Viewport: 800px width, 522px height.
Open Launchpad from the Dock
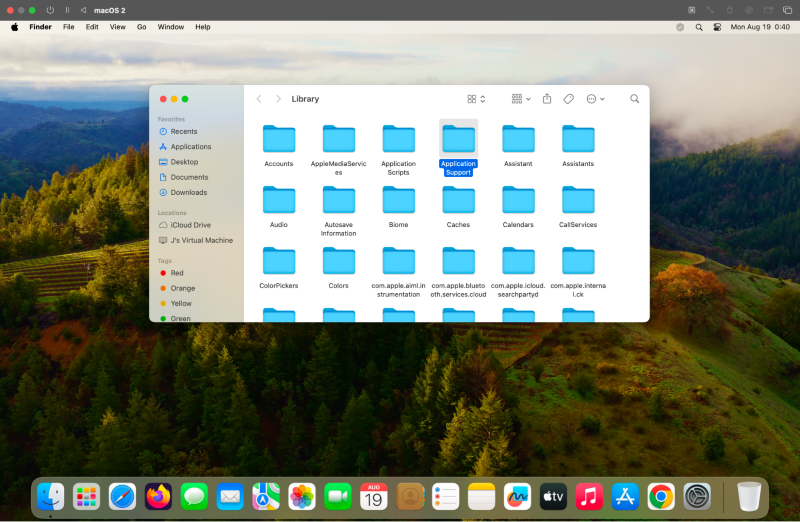(86, 496)
